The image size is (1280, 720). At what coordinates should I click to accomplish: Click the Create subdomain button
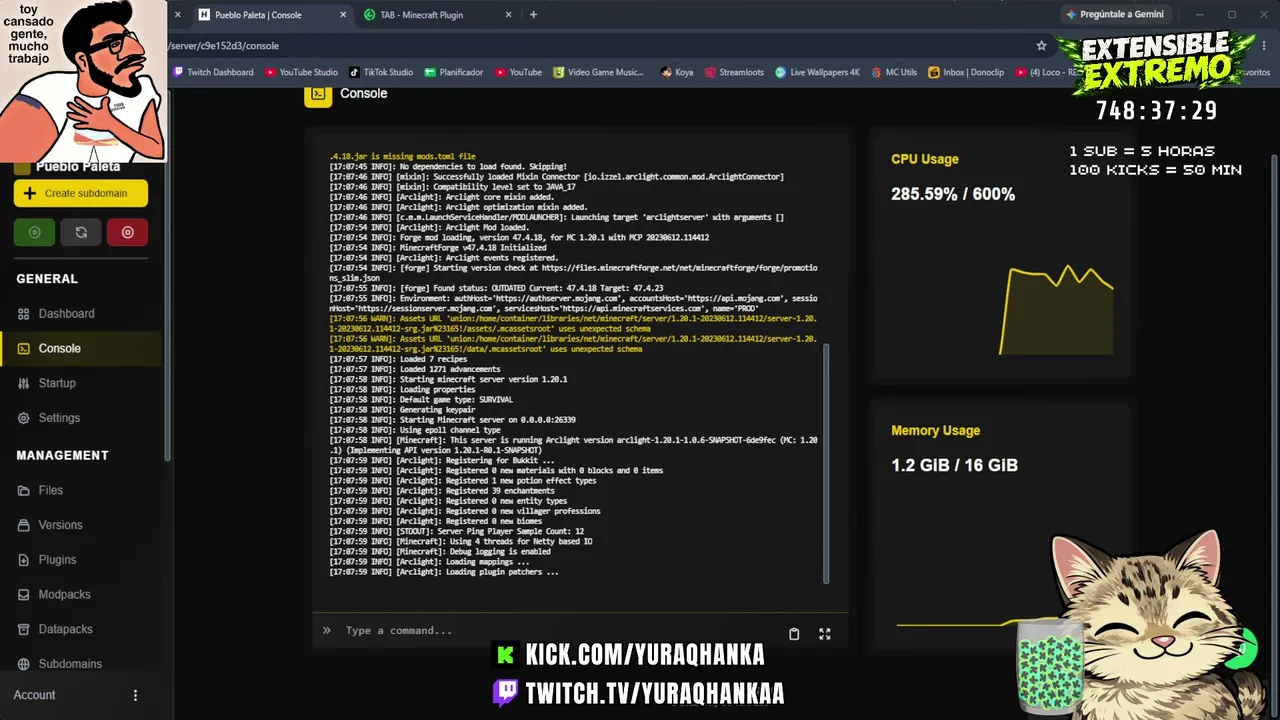(81, 193)
